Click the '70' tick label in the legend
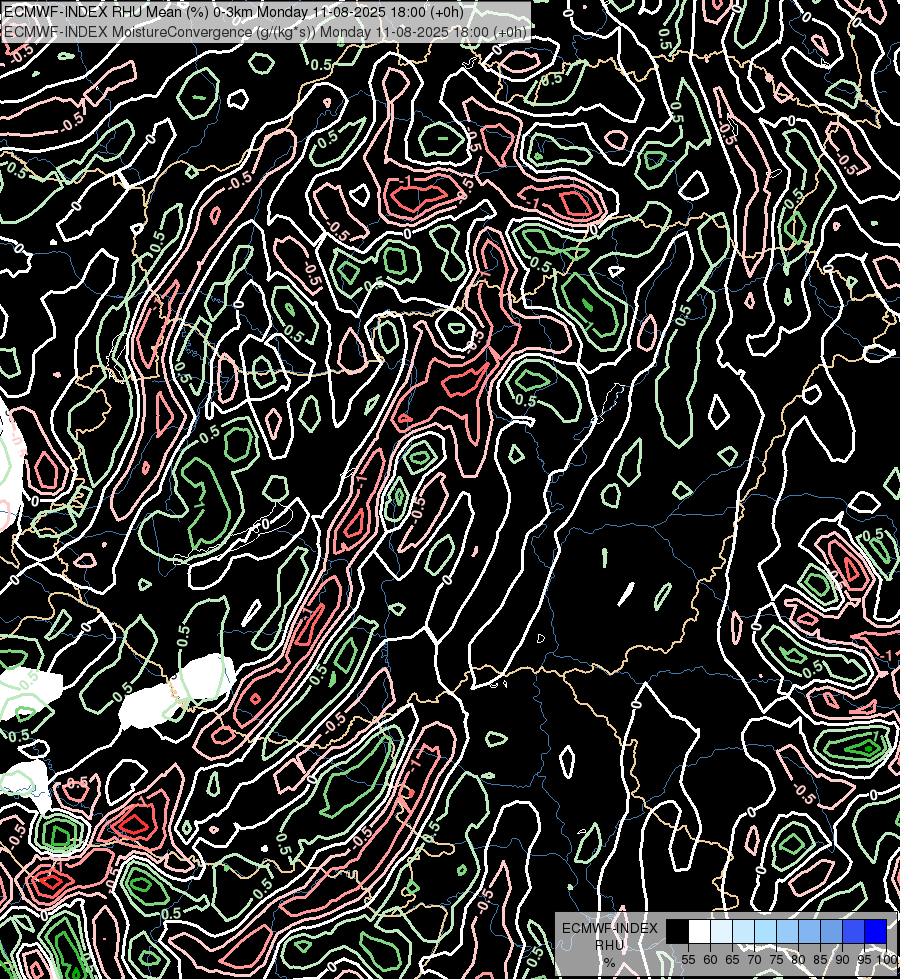The height and width of the screenshot is (979, 900). 754,960
